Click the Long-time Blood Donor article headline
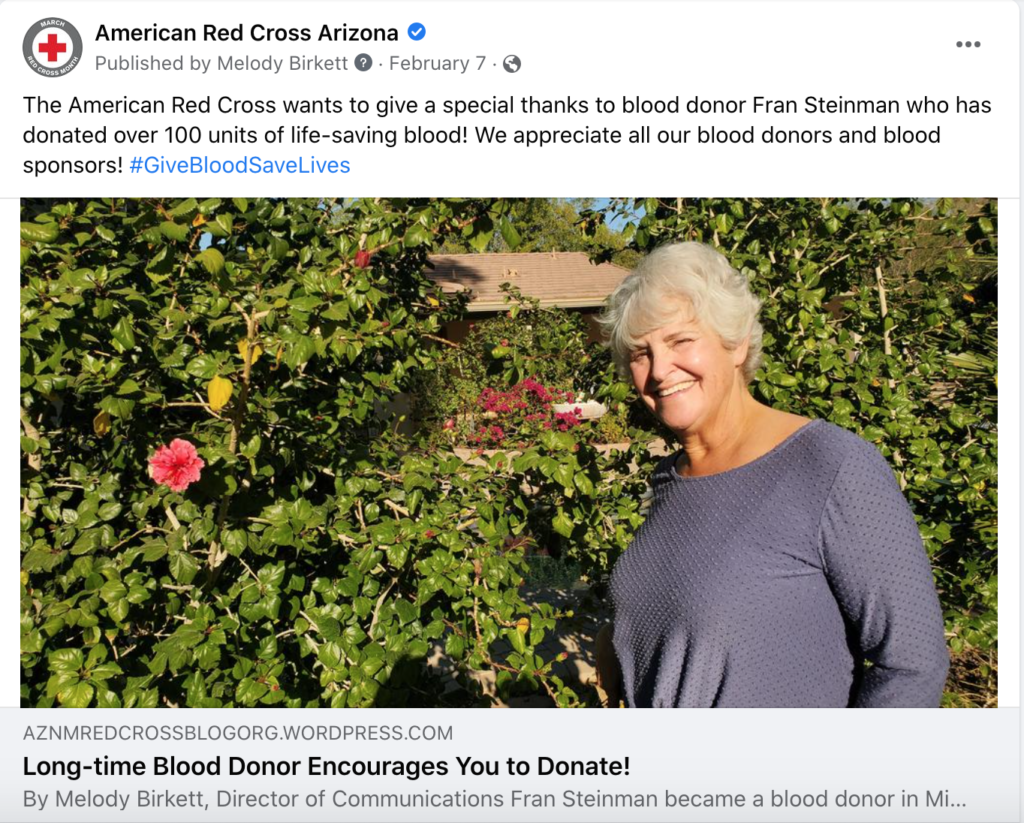 327,766
